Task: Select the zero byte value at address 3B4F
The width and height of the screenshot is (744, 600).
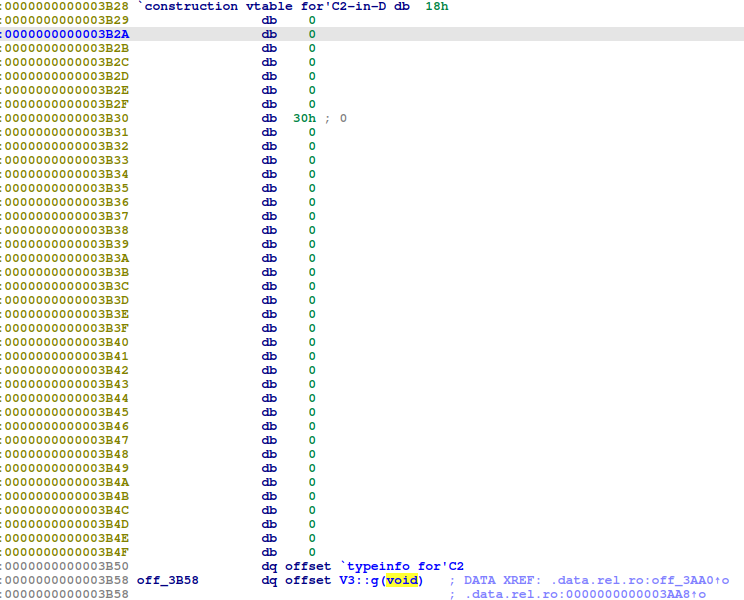Action: point(312,552)
